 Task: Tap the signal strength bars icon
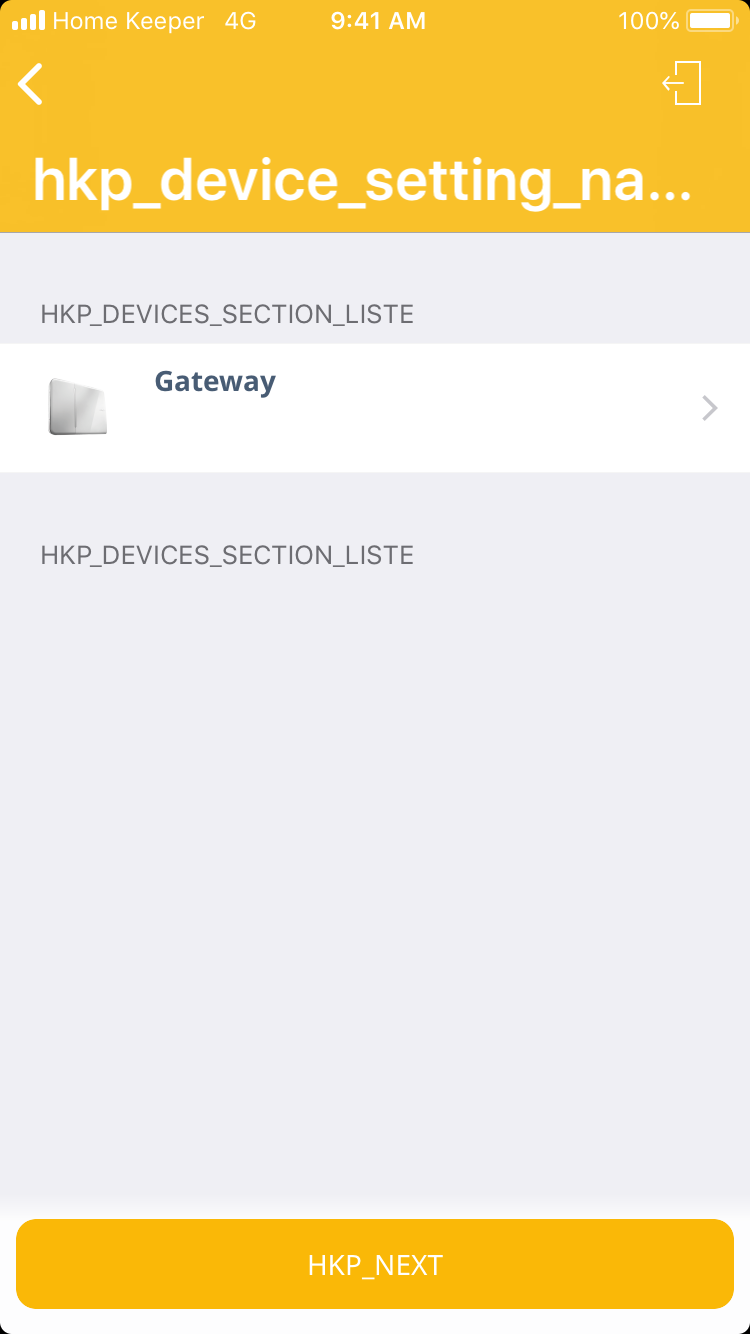pyautogui.click(x=28, y=21)
